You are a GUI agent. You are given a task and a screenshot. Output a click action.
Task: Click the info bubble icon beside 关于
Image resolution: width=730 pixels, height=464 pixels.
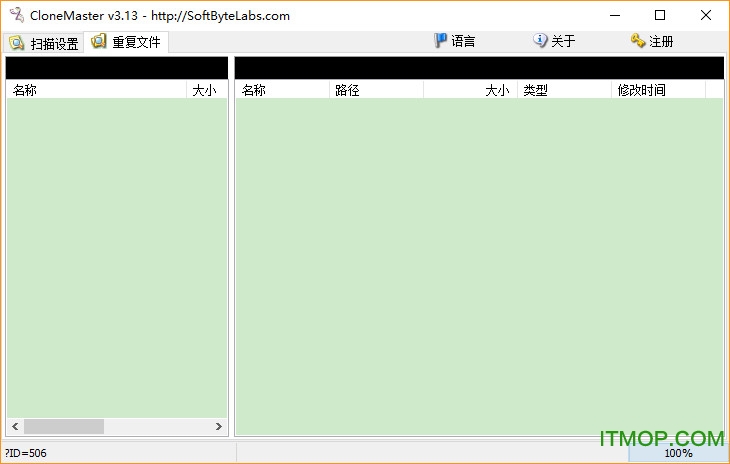coord(540,40)
